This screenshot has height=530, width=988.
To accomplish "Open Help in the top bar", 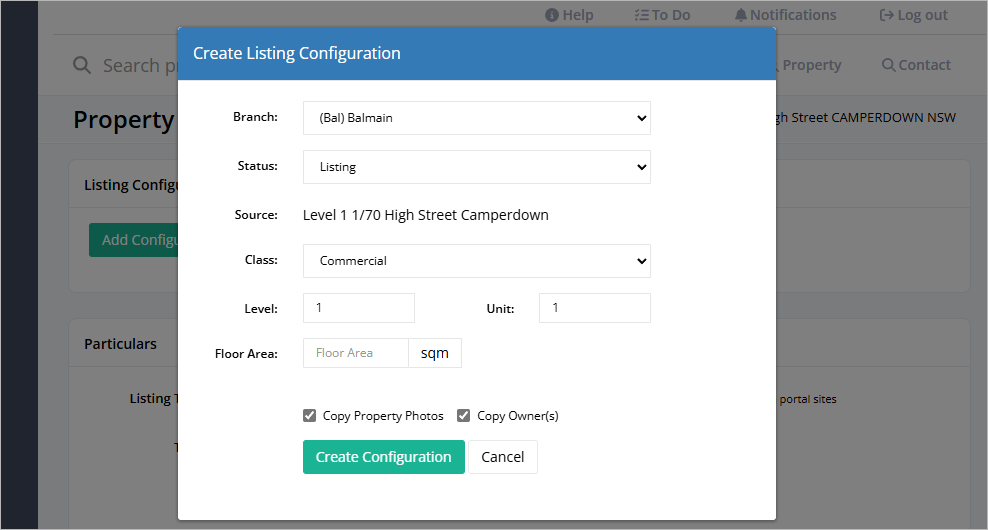I will click(x=569, y=15).
